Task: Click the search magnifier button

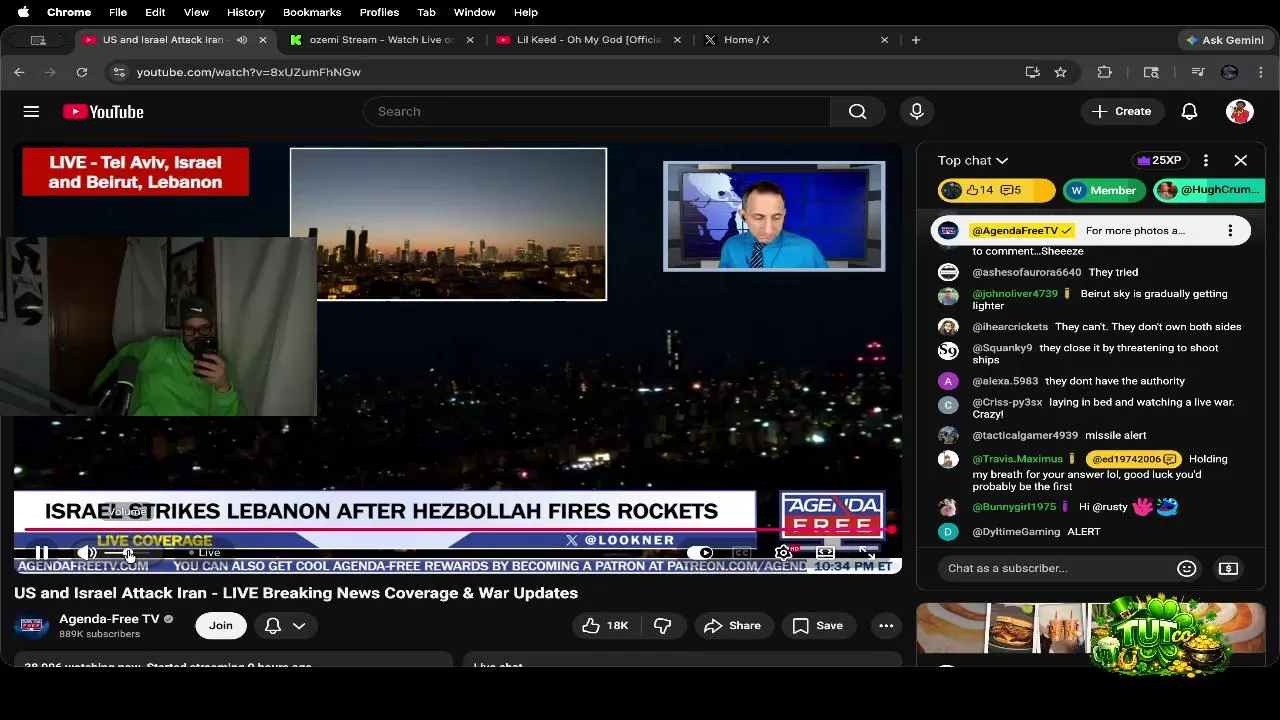Action: pyautogui.click(x=857, y=111)
